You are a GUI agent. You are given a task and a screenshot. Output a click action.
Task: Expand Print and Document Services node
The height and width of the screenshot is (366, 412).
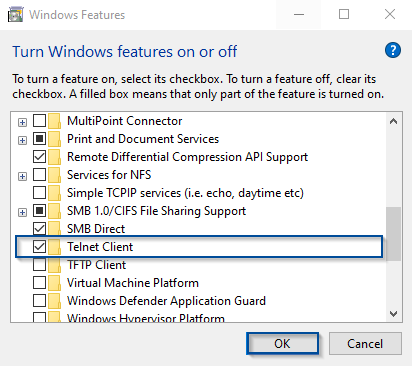pyautogui.click(x=22, y=140)
